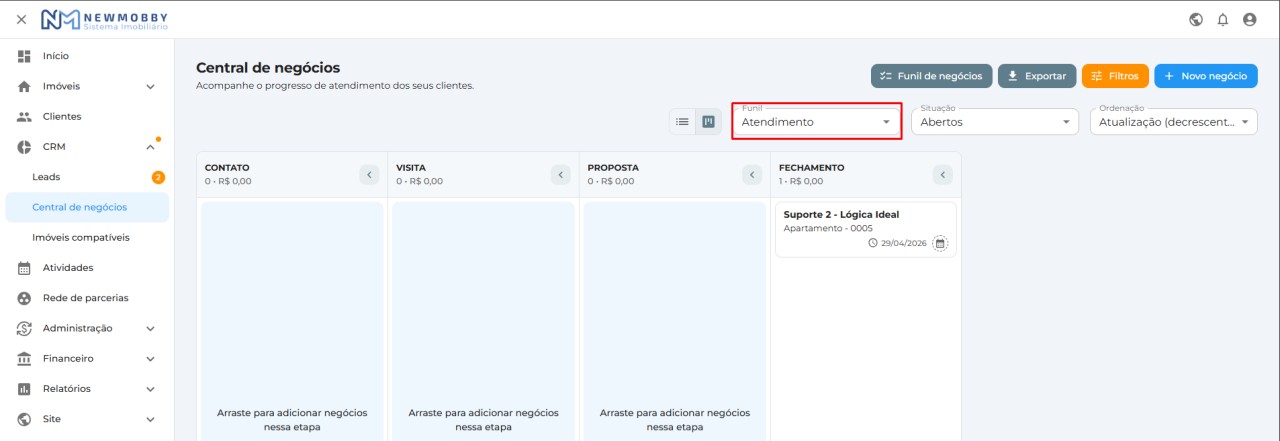Open the Situação Abertos dropdown
The image size is (1280, 441).
click(995, 122)
